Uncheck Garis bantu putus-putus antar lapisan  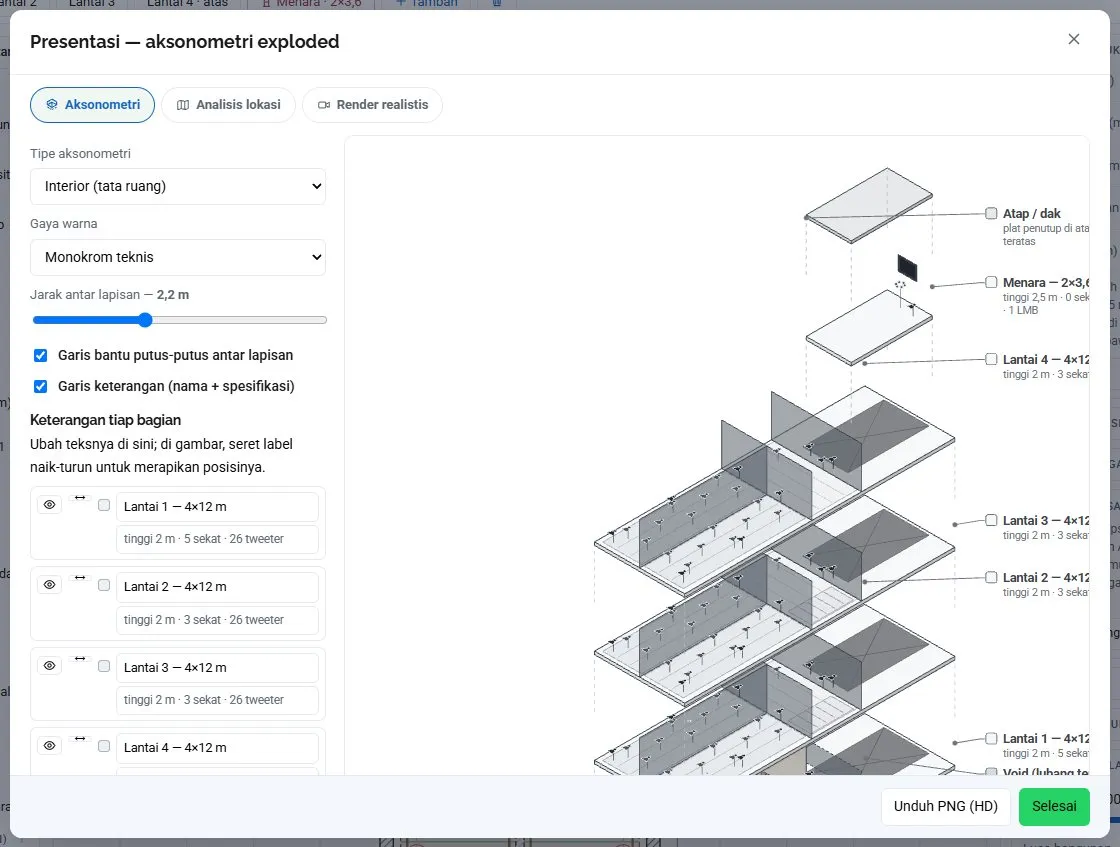(41, 356)
